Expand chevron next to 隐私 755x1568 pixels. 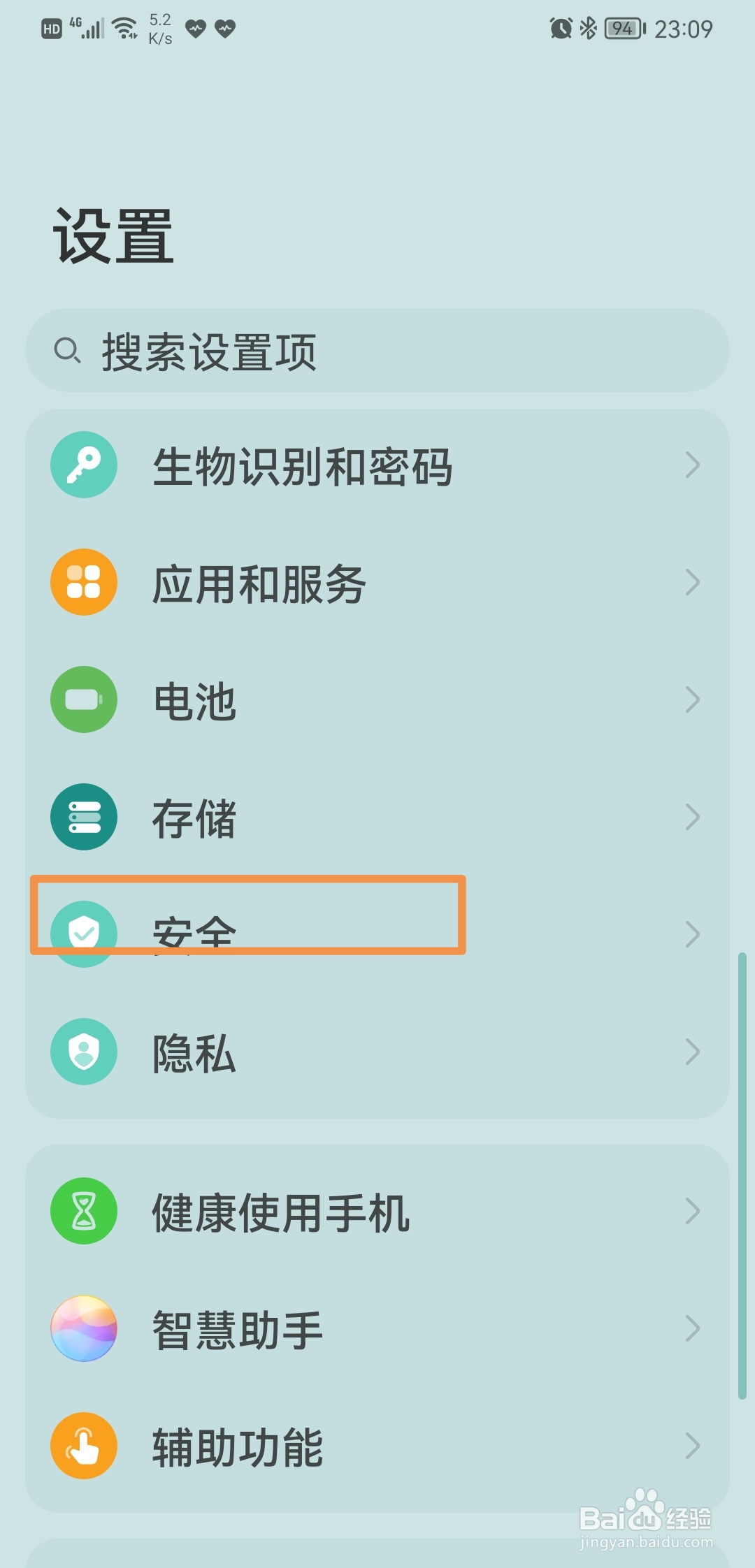692,1052
